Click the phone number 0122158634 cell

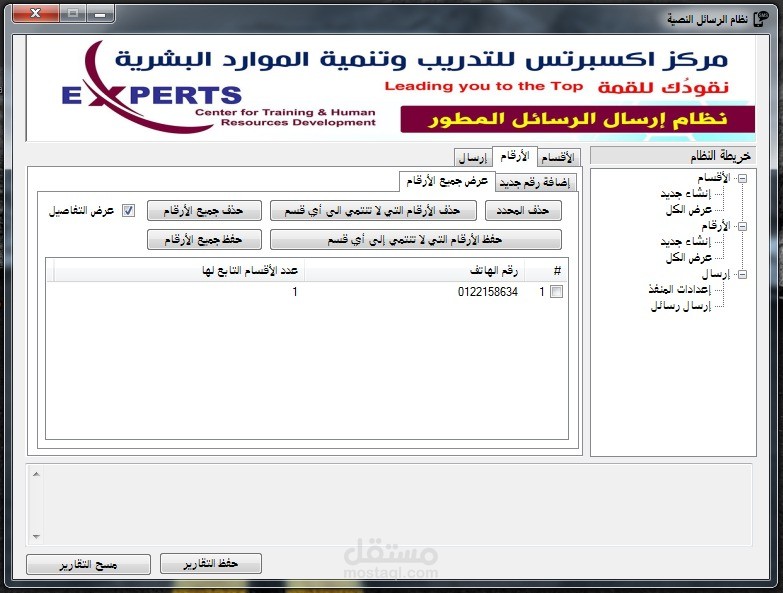click(x=487, y=292)
